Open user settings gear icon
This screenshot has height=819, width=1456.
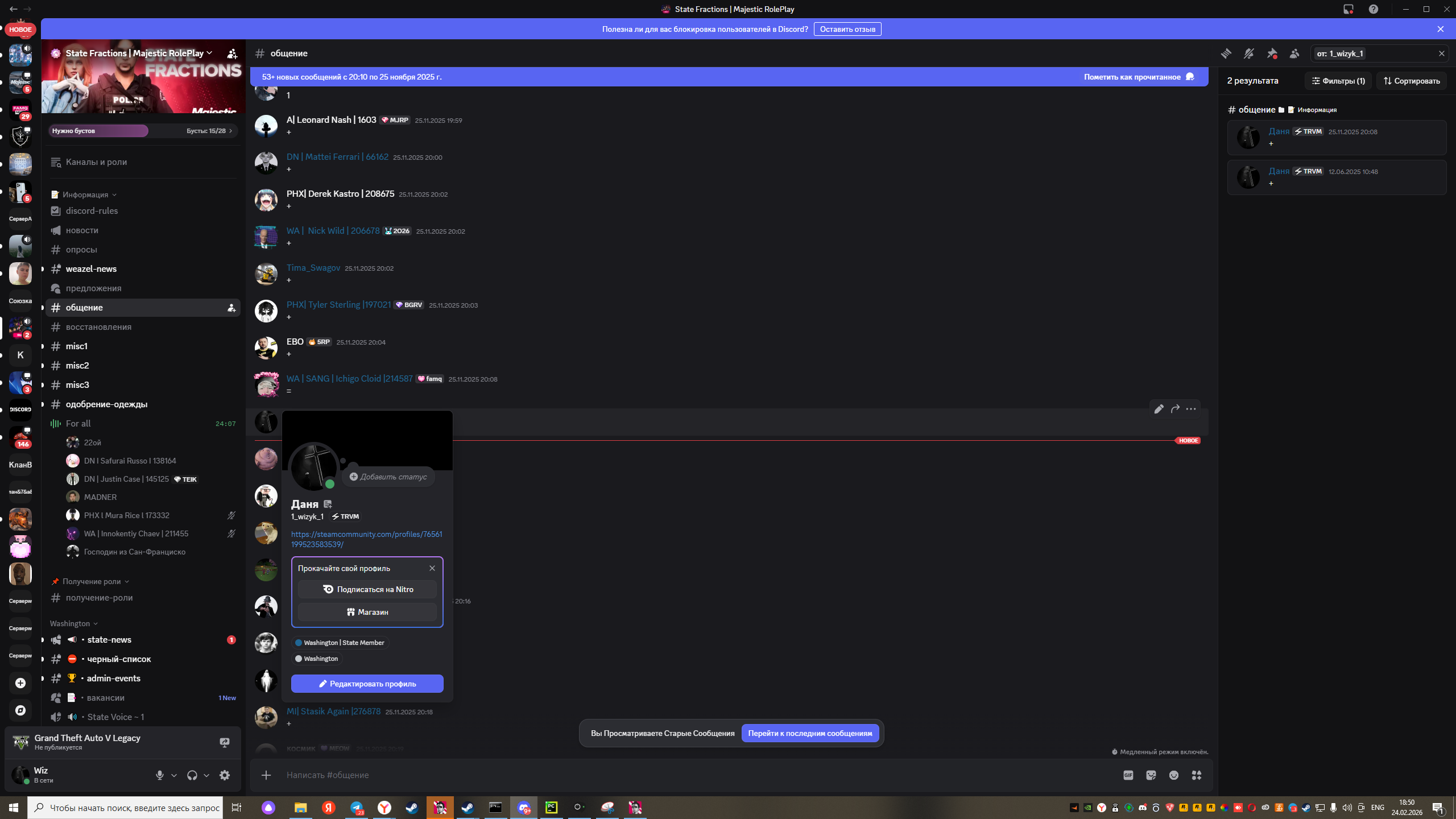pos(225,775)
